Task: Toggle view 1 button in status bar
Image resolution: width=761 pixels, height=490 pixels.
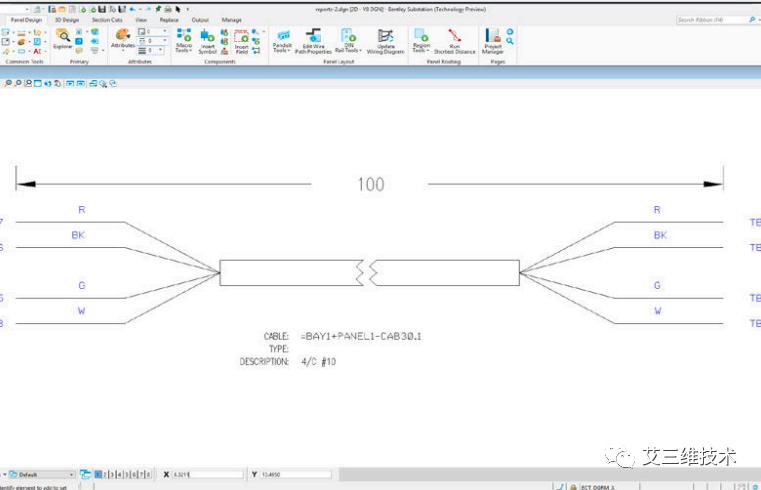Action: (x=98, y=474)
